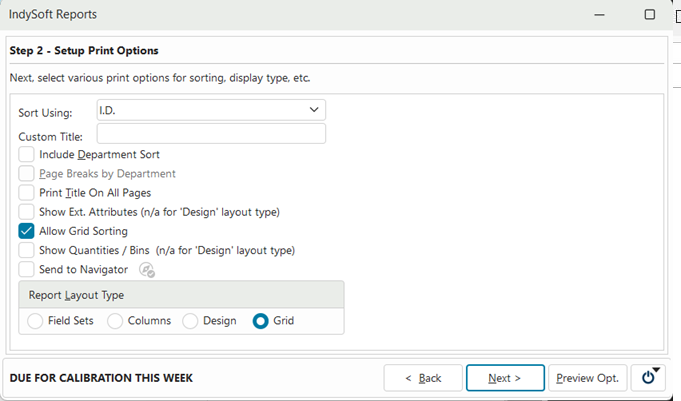Open Preview Opt. button

[x=588, y=378]
